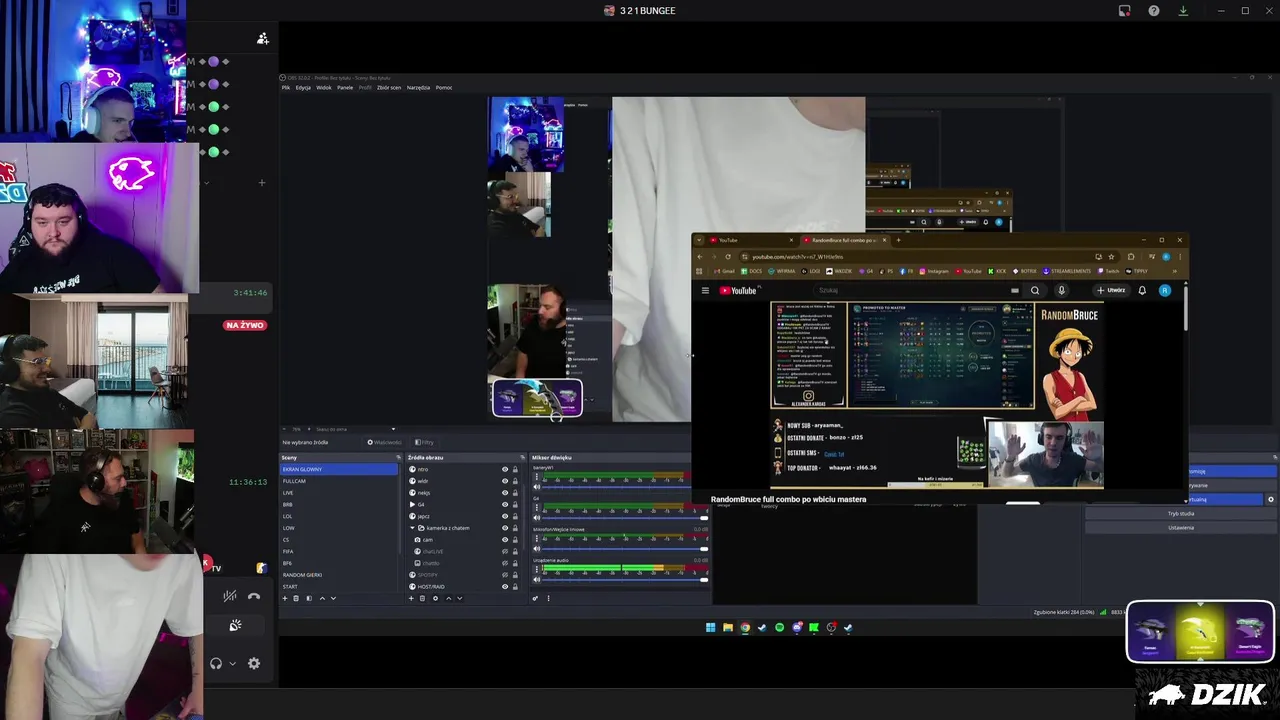Open Chrome from the taskbar
The image size is (1280, 720).
(x=745, y=628)
